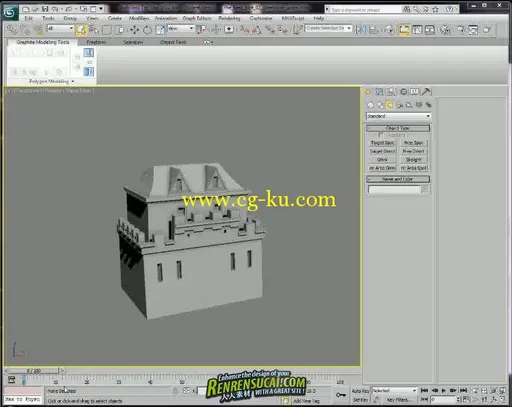512x407 pixels.
Task: Toggle the selection lock icon in status bar
Action: coord(175,391)
